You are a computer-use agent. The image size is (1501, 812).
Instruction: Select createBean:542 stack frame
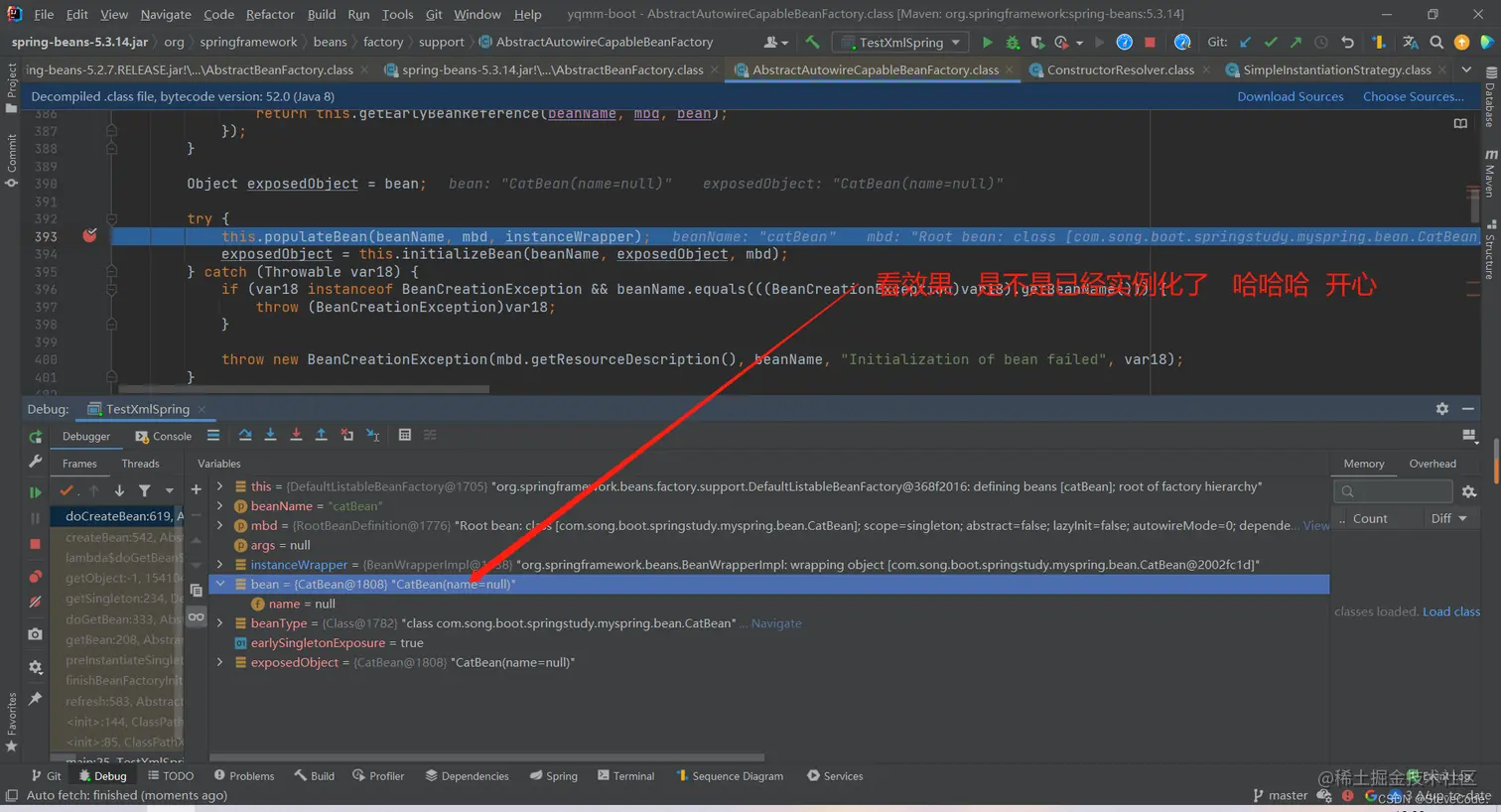tap(119, 537)
